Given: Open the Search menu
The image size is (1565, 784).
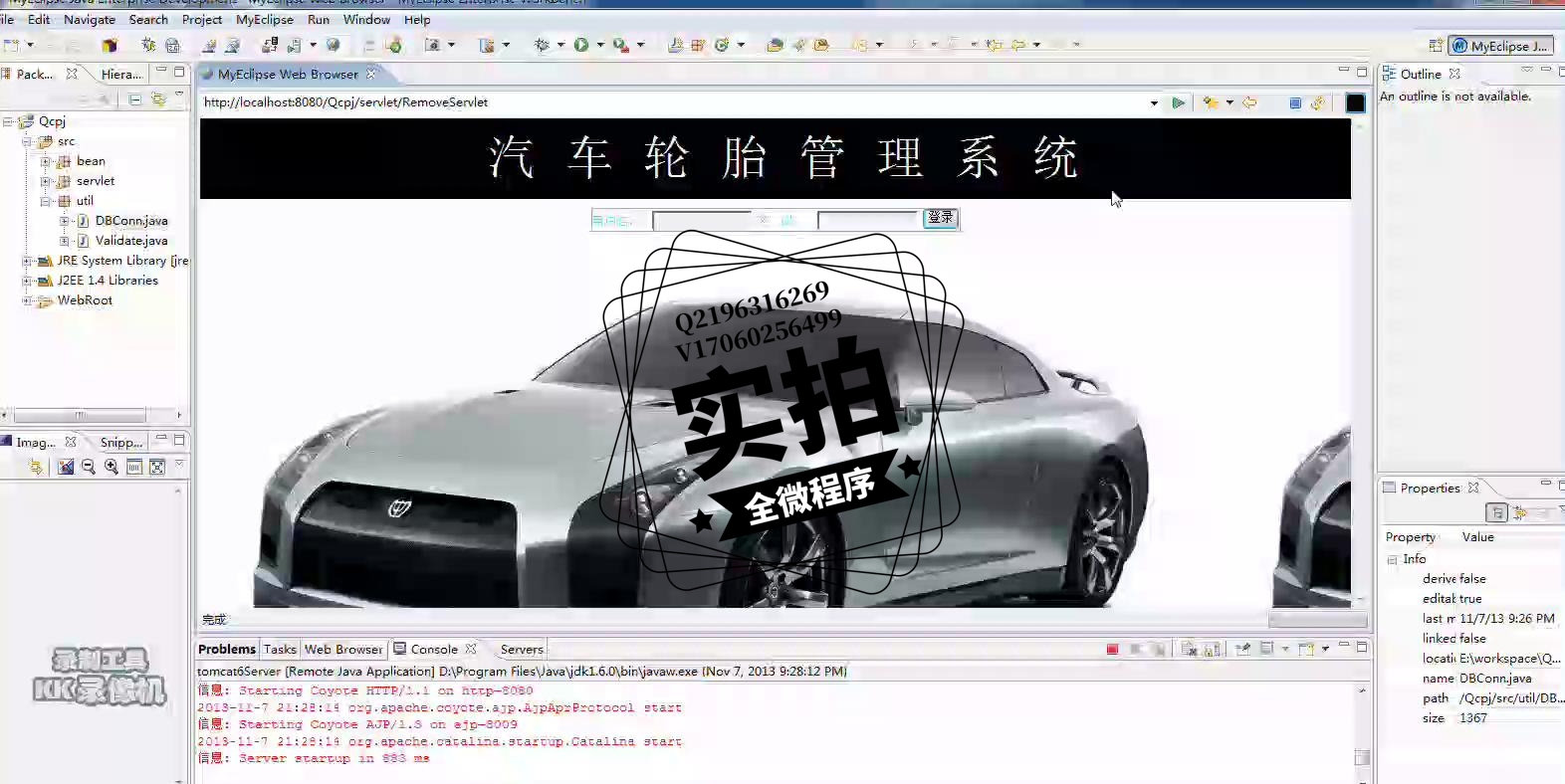Looking at the screenshot, I should click(x=148, y=19).
